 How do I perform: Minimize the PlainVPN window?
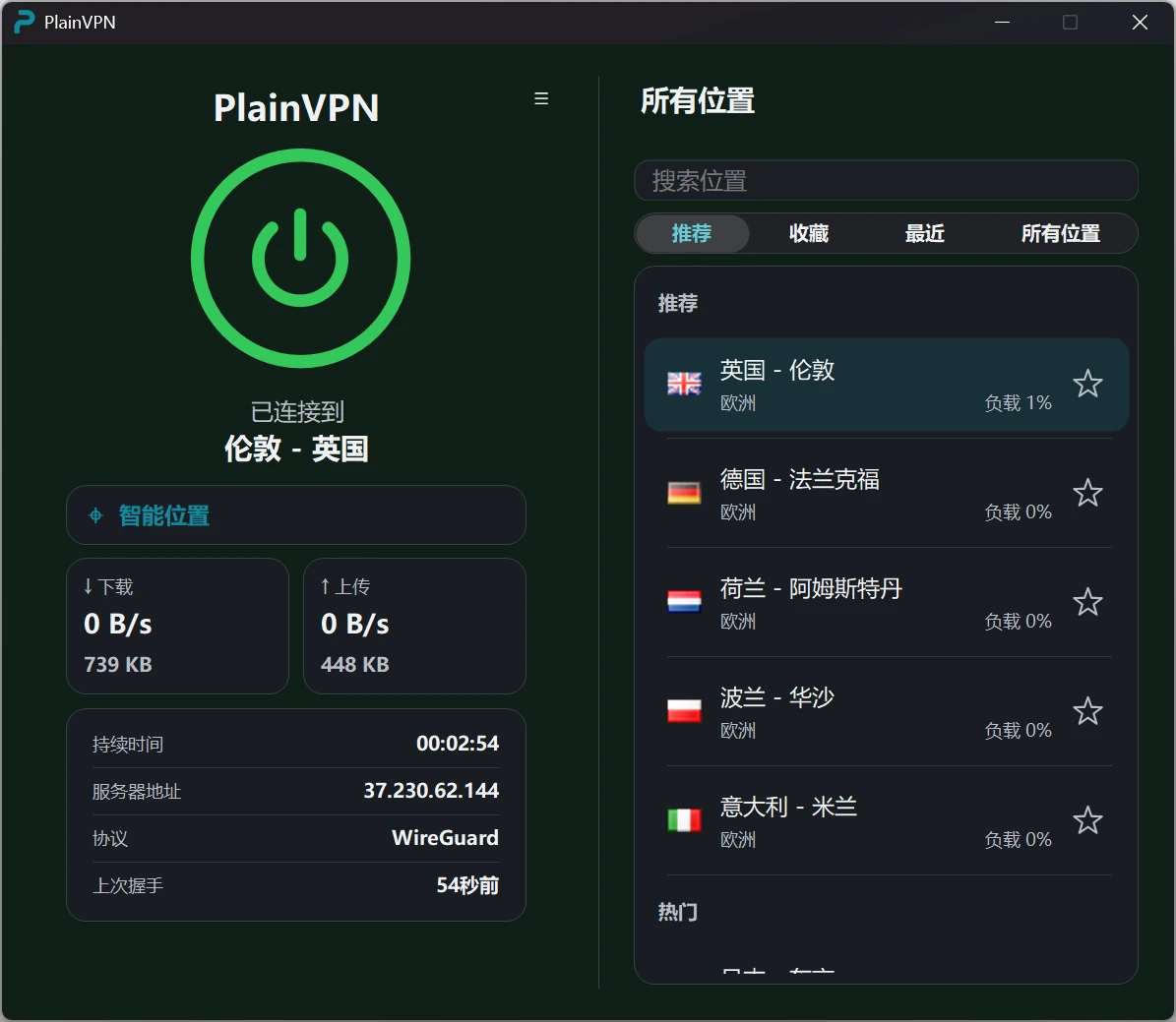point(1002,22)
